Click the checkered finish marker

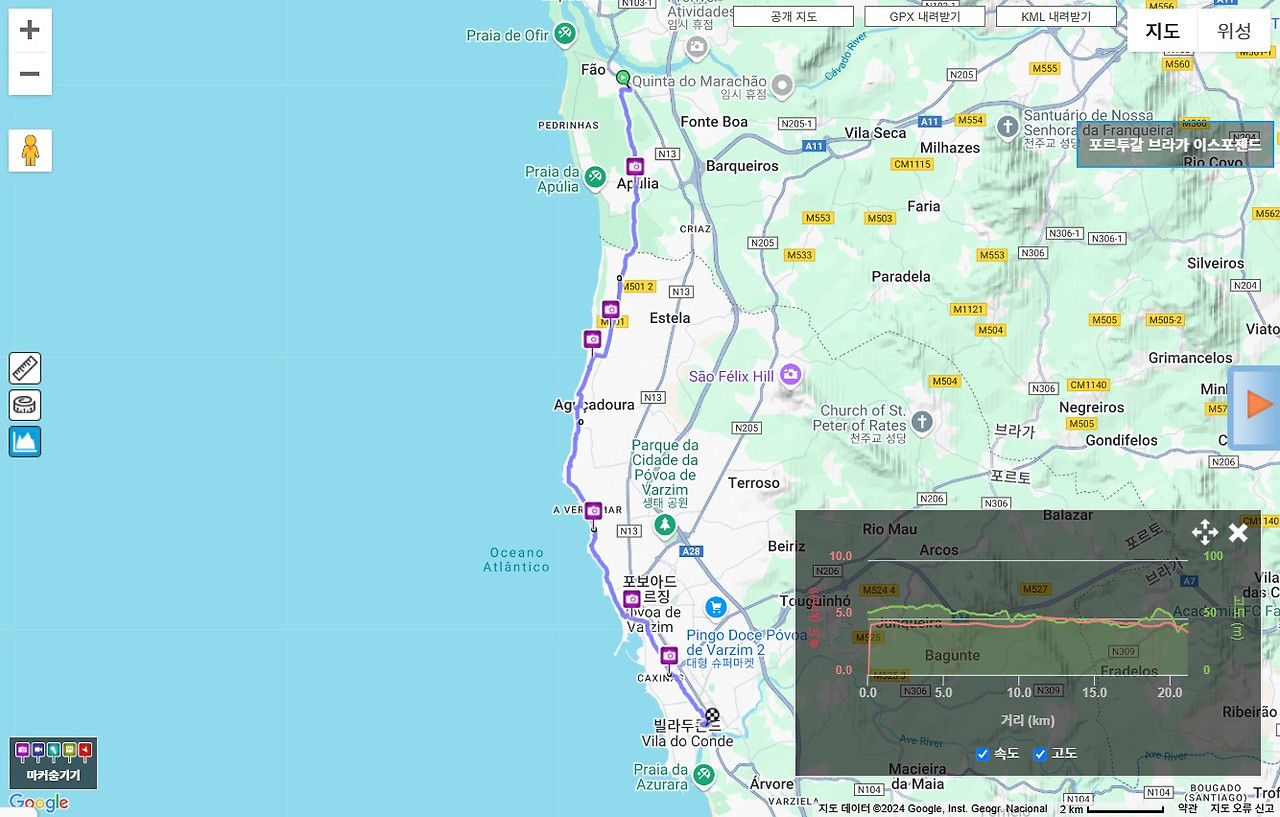click(712, 715)
